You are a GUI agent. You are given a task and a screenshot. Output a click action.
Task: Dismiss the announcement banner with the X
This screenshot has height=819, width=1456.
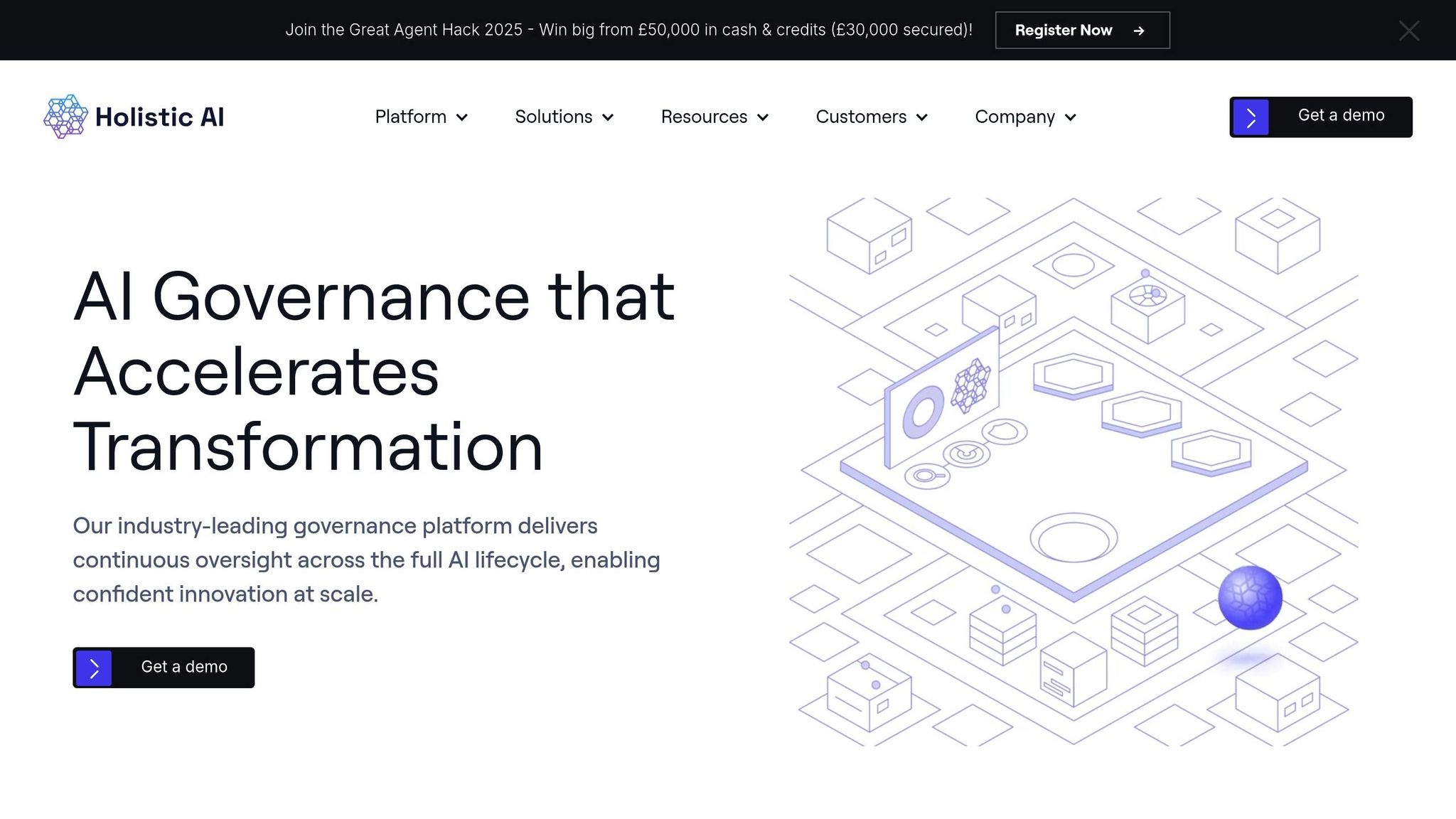(1409, 31)
